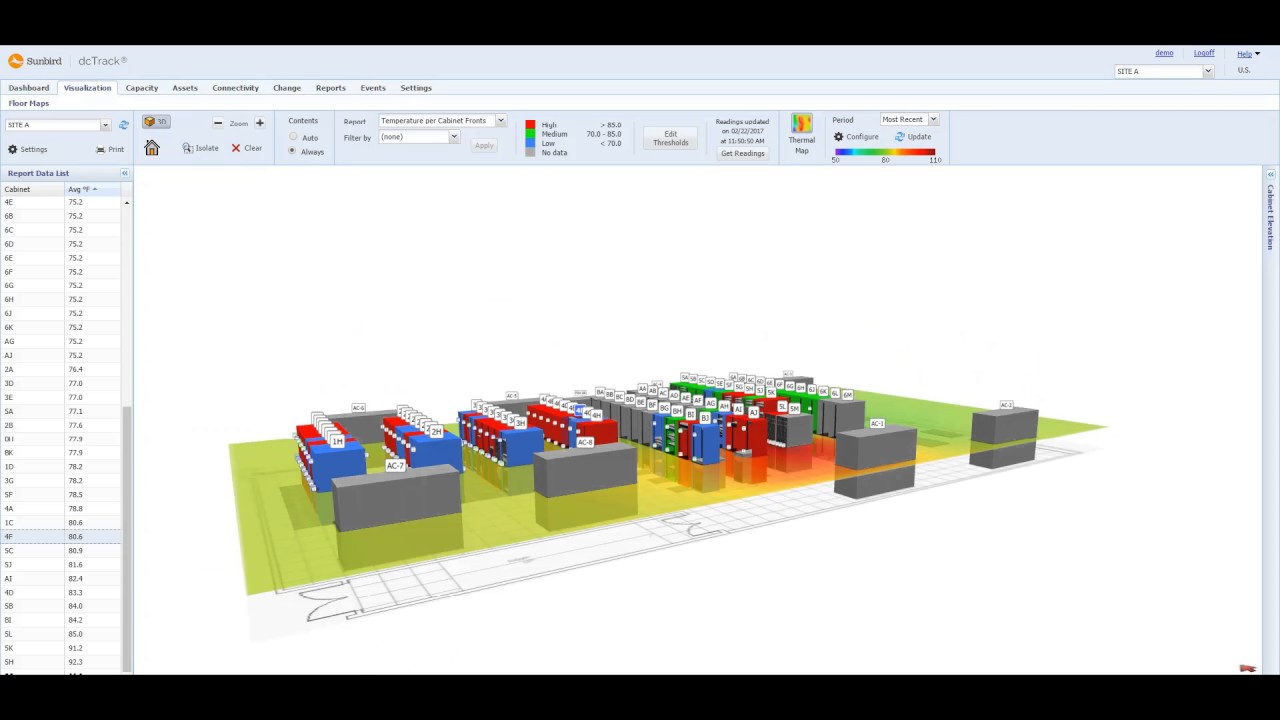Image resolution: width=1280 pixels, height=720 pixels.
Task: Select cabinet 5C row with 80.9
Action: click(60, 551)
